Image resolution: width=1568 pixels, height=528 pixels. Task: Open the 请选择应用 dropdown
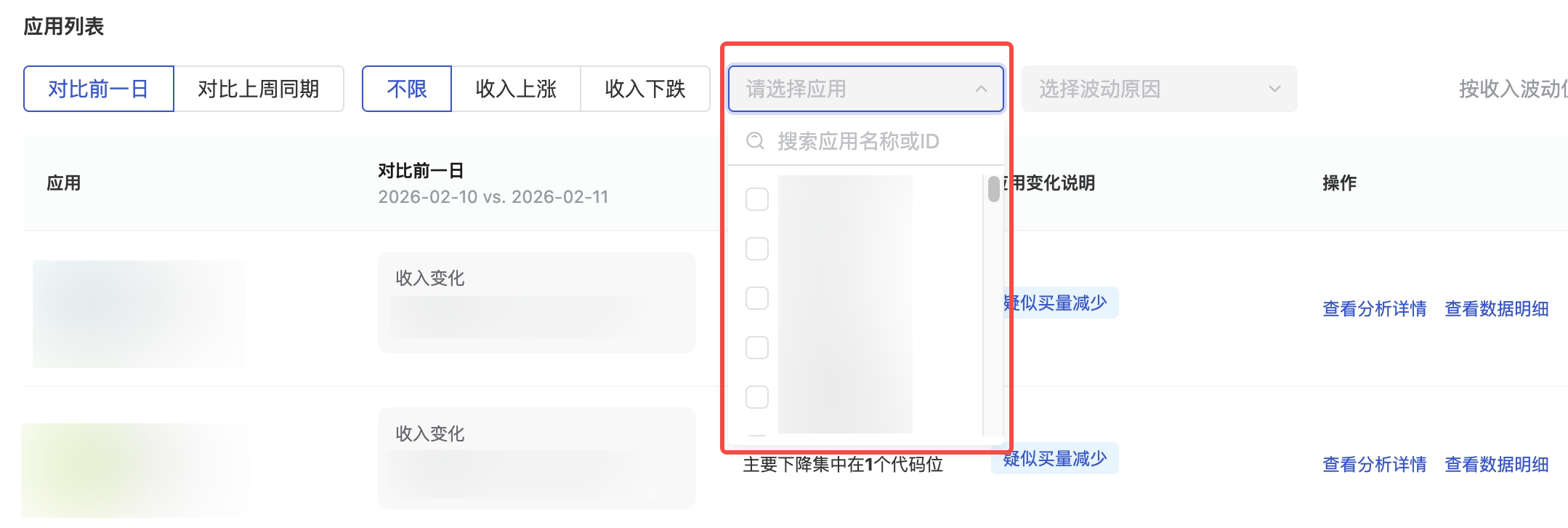coord(857,89)
